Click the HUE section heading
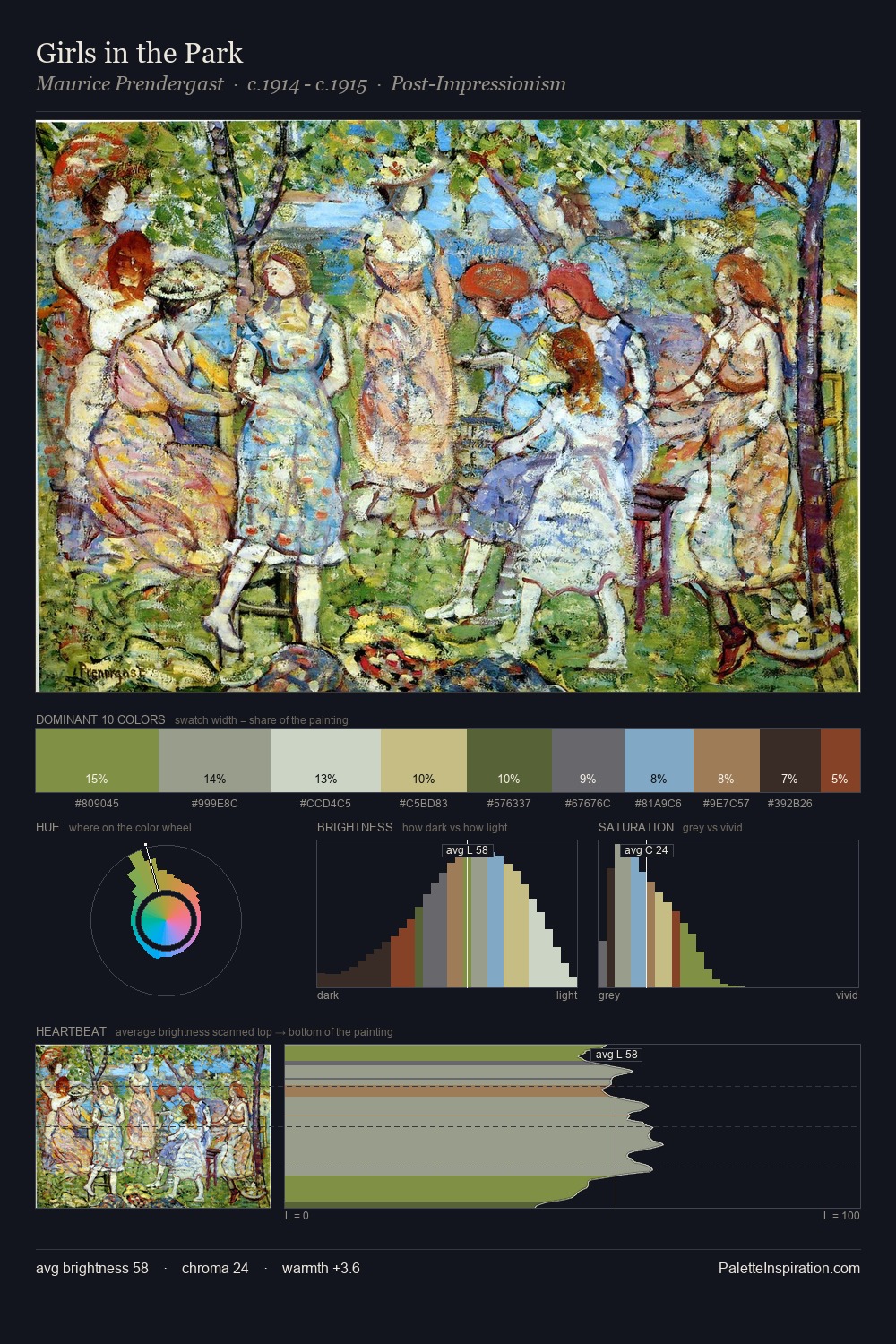896x1344 pixels. click(x=47, y=827)
